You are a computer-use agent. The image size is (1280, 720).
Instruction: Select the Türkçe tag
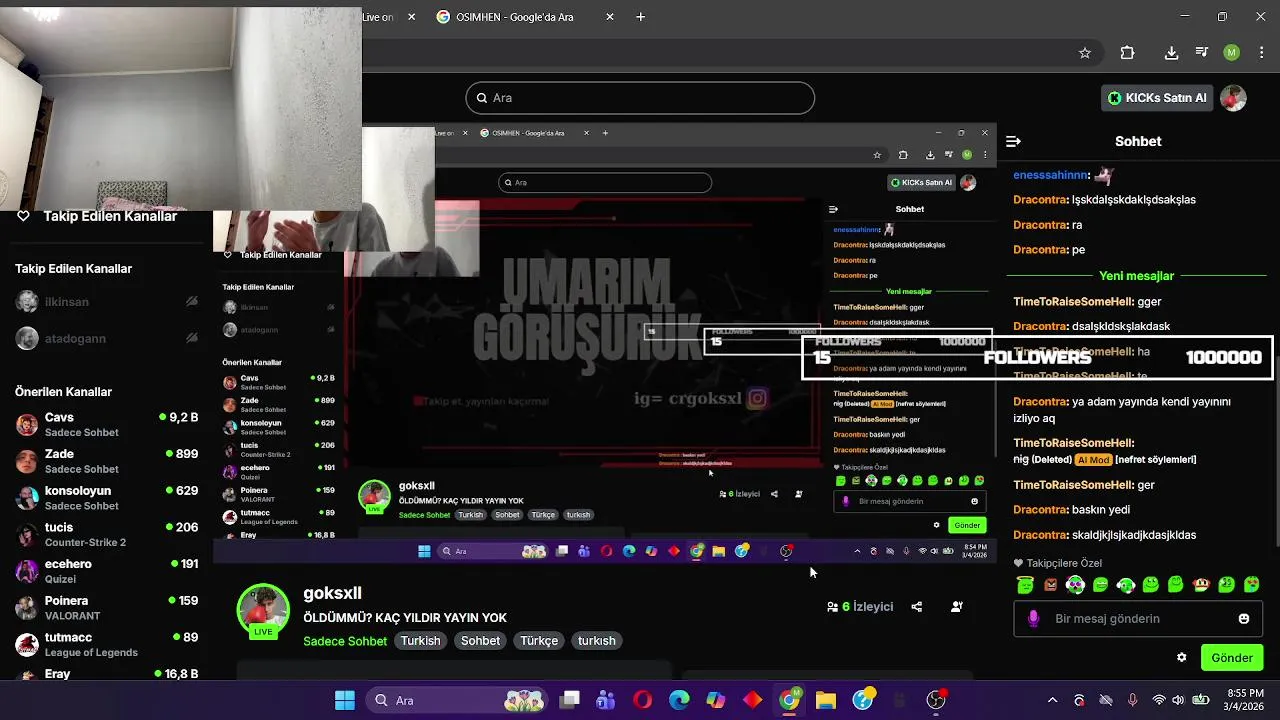pos(539,641)
